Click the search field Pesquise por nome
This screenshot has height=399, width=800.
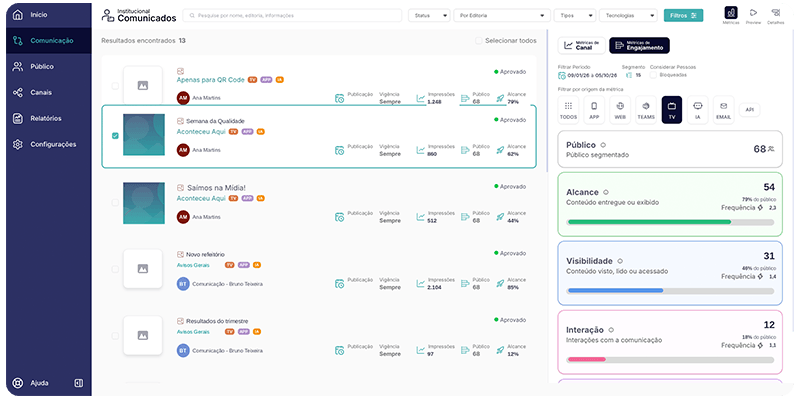pos(292,15)
